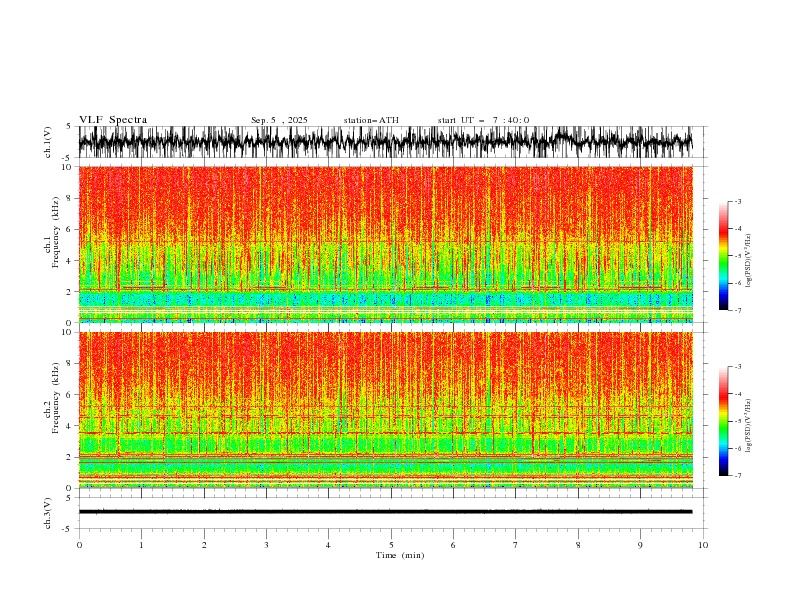The width and height of the screenshot is (792, 612).
Task: Select the date label "Sep. 5 , 2025"
Action: click(x=279, y=120)
